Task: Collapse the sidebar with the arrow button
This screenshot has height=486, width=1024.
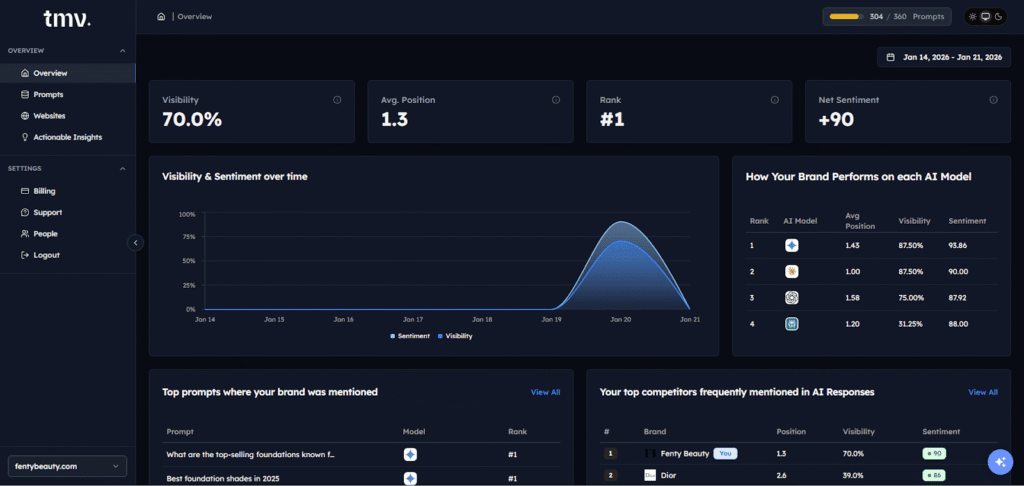Action: (135, 243)
